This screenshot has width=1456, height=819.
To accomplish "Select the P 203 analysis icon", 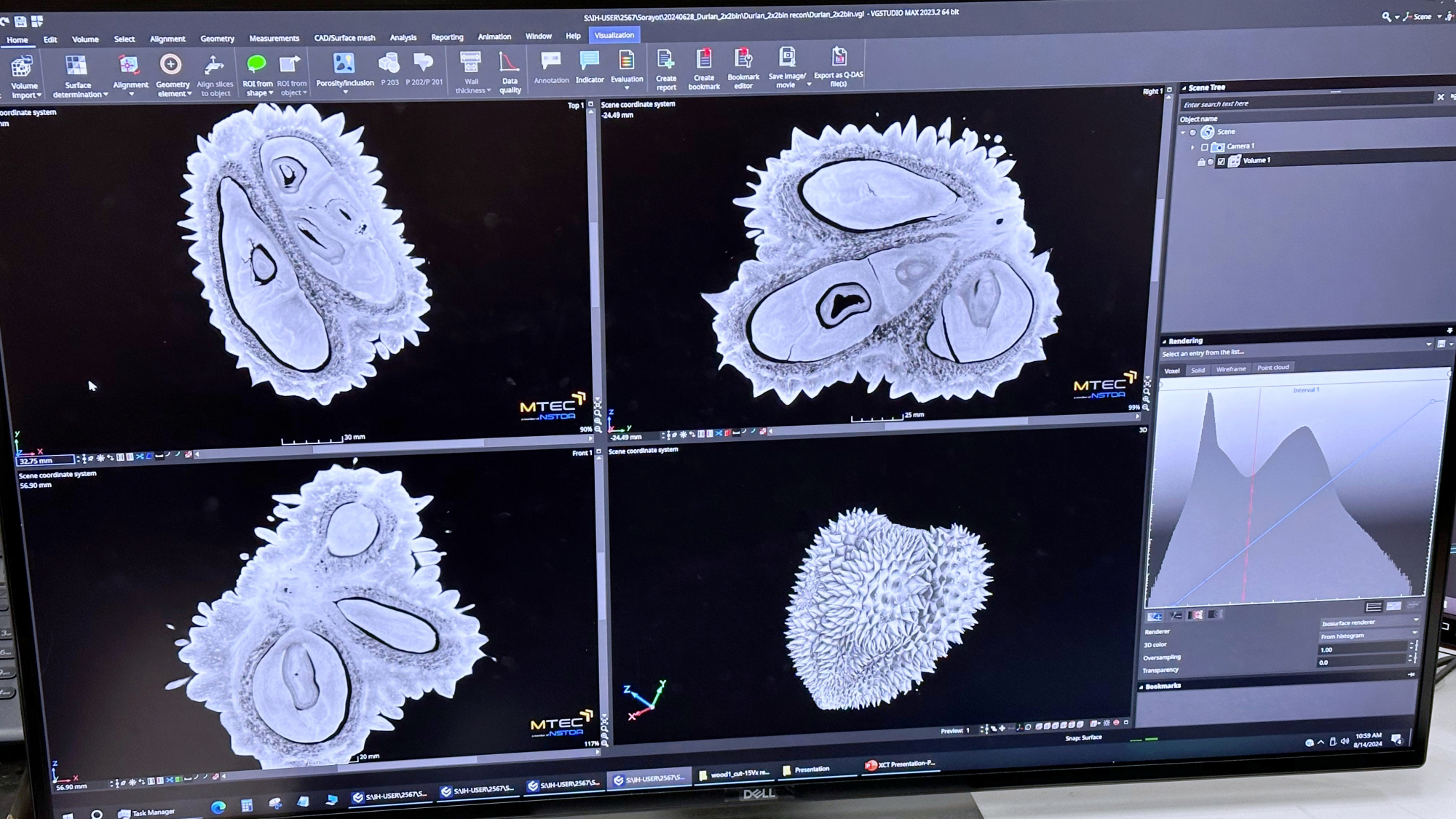I will [x=389, y=63].
